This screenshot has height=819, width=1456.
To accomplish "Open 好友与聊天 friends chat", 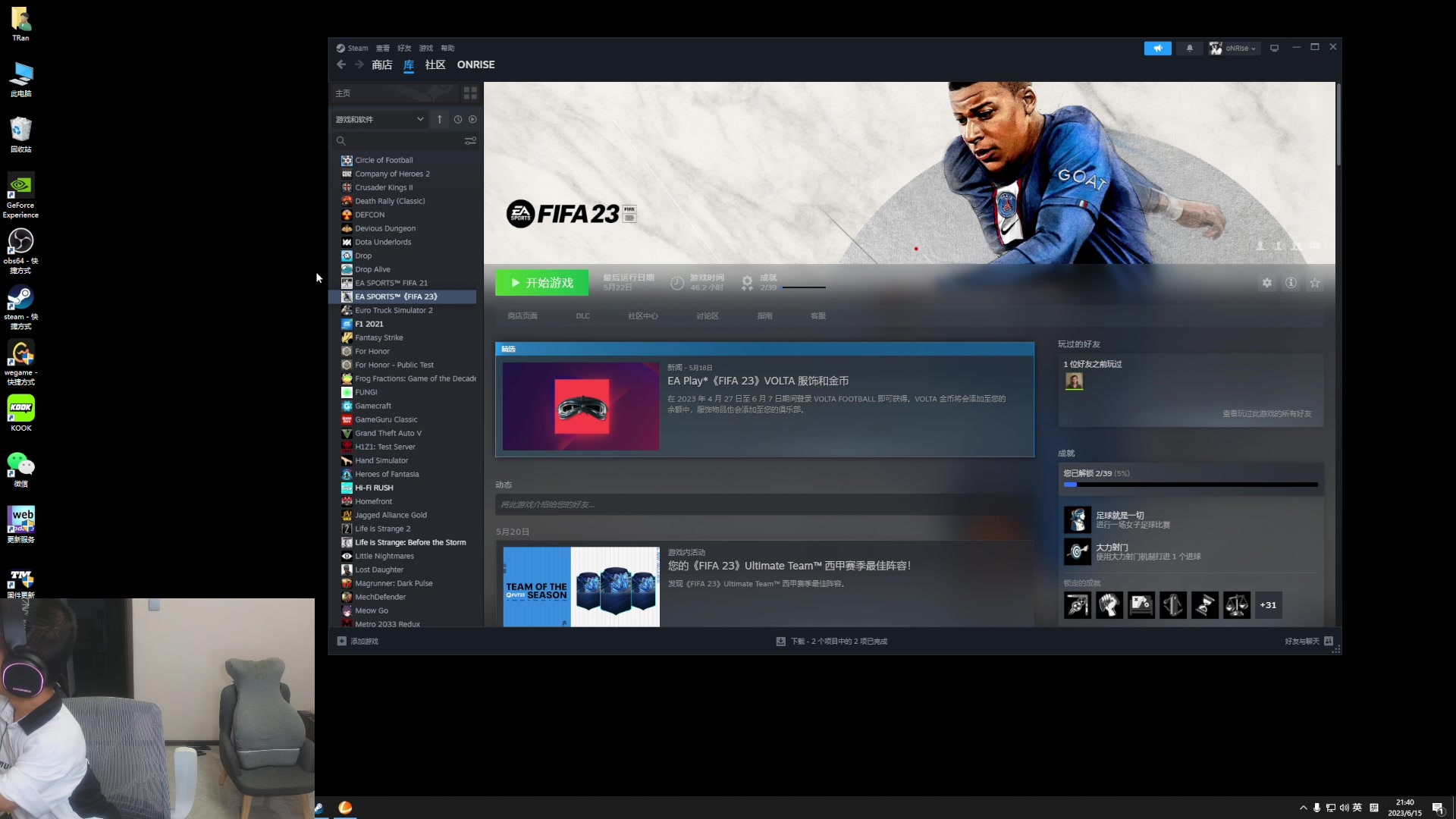I will 1309,642.
